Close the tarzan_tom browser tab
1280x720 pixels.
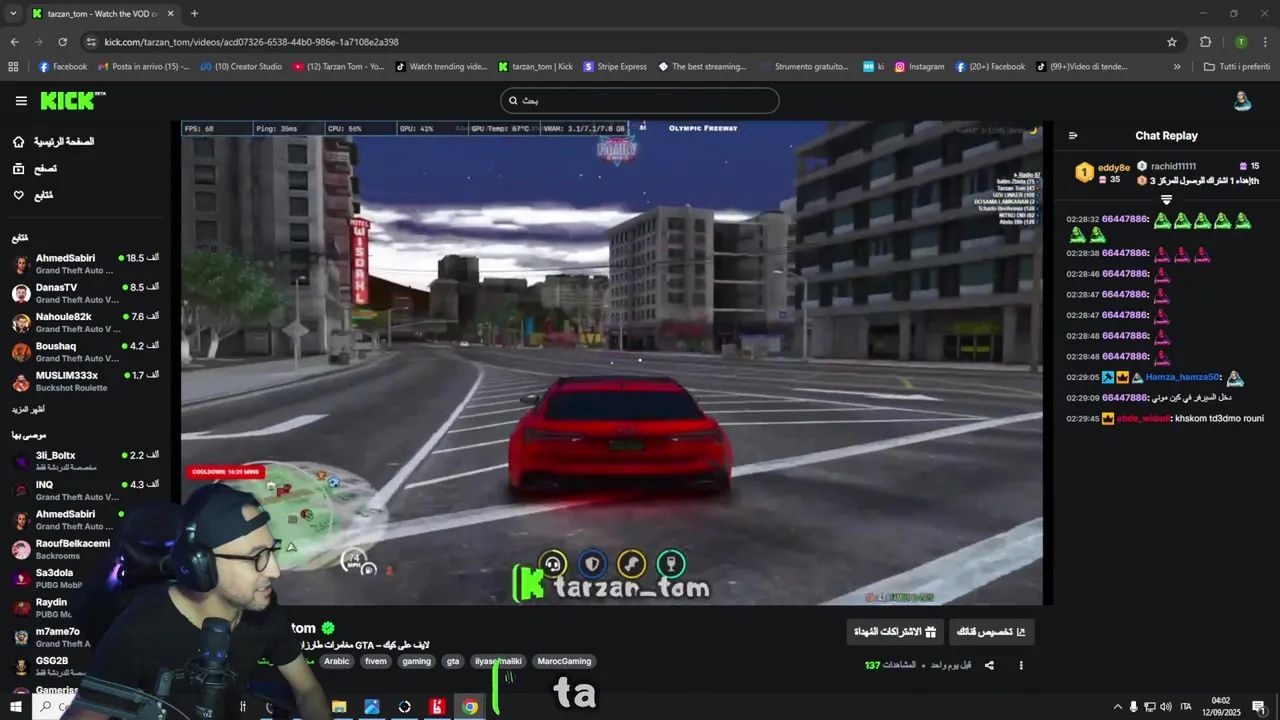(x=171, y=14)
